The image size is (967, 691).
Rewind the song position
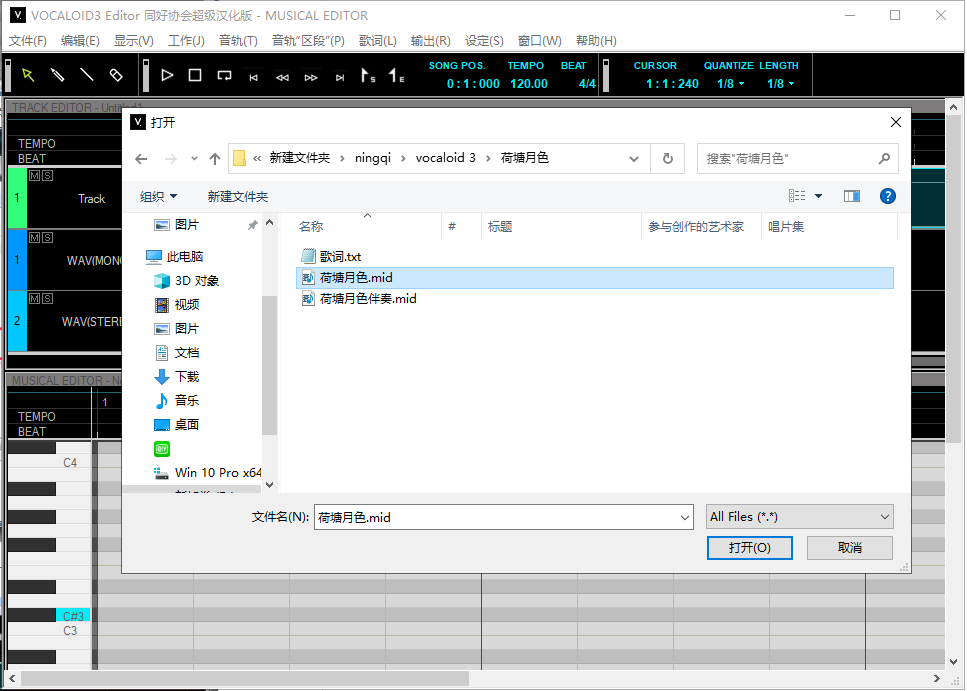pos(282,78)
